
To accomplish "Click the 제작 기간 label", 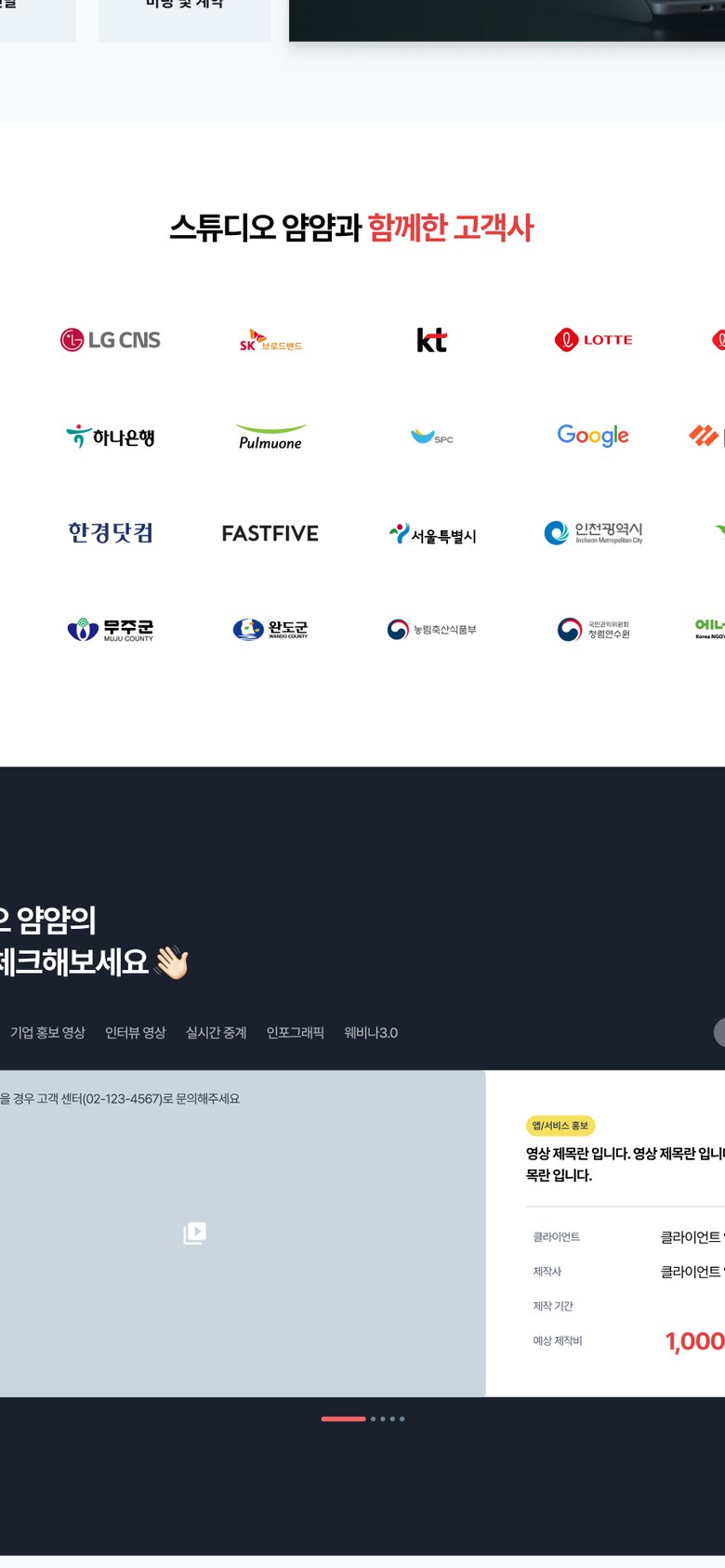I will point(553,1306).
